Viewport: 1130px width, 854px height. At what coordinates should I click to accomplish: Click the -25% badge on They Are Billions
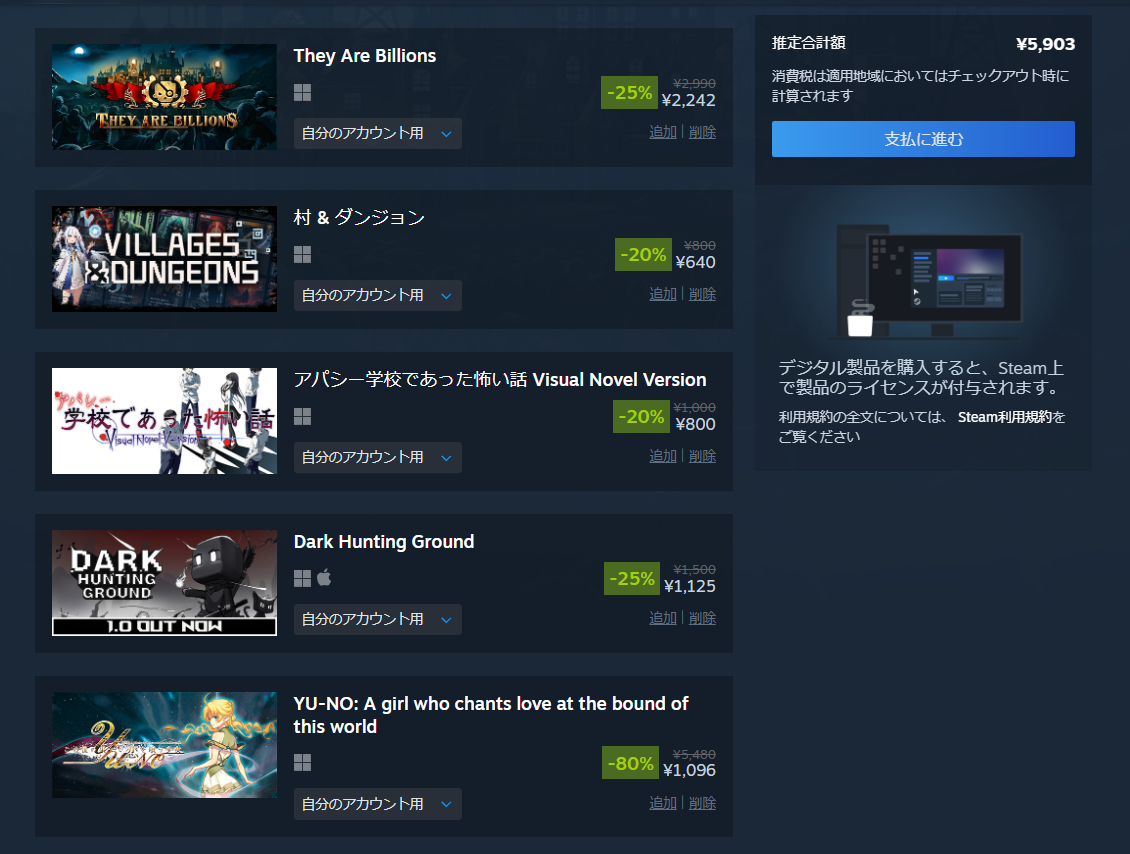(629, 92)
